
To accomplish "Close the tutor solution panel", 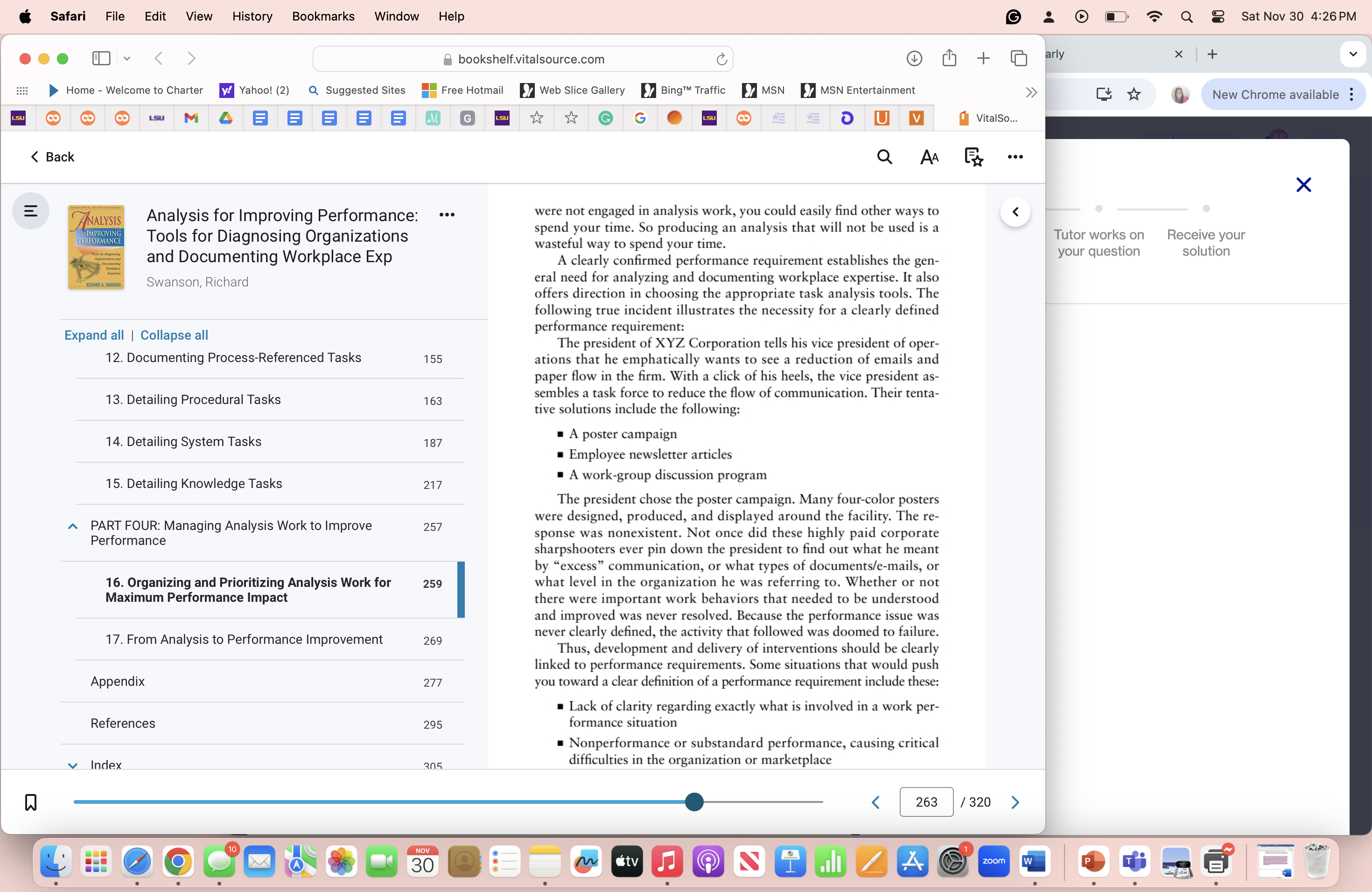I will pyautogui.click(x=1303, y=184).
